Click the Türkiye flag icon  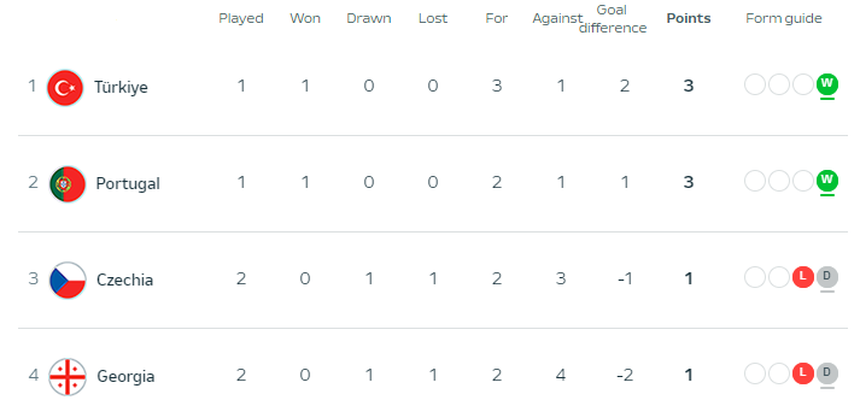pos(66,87)
